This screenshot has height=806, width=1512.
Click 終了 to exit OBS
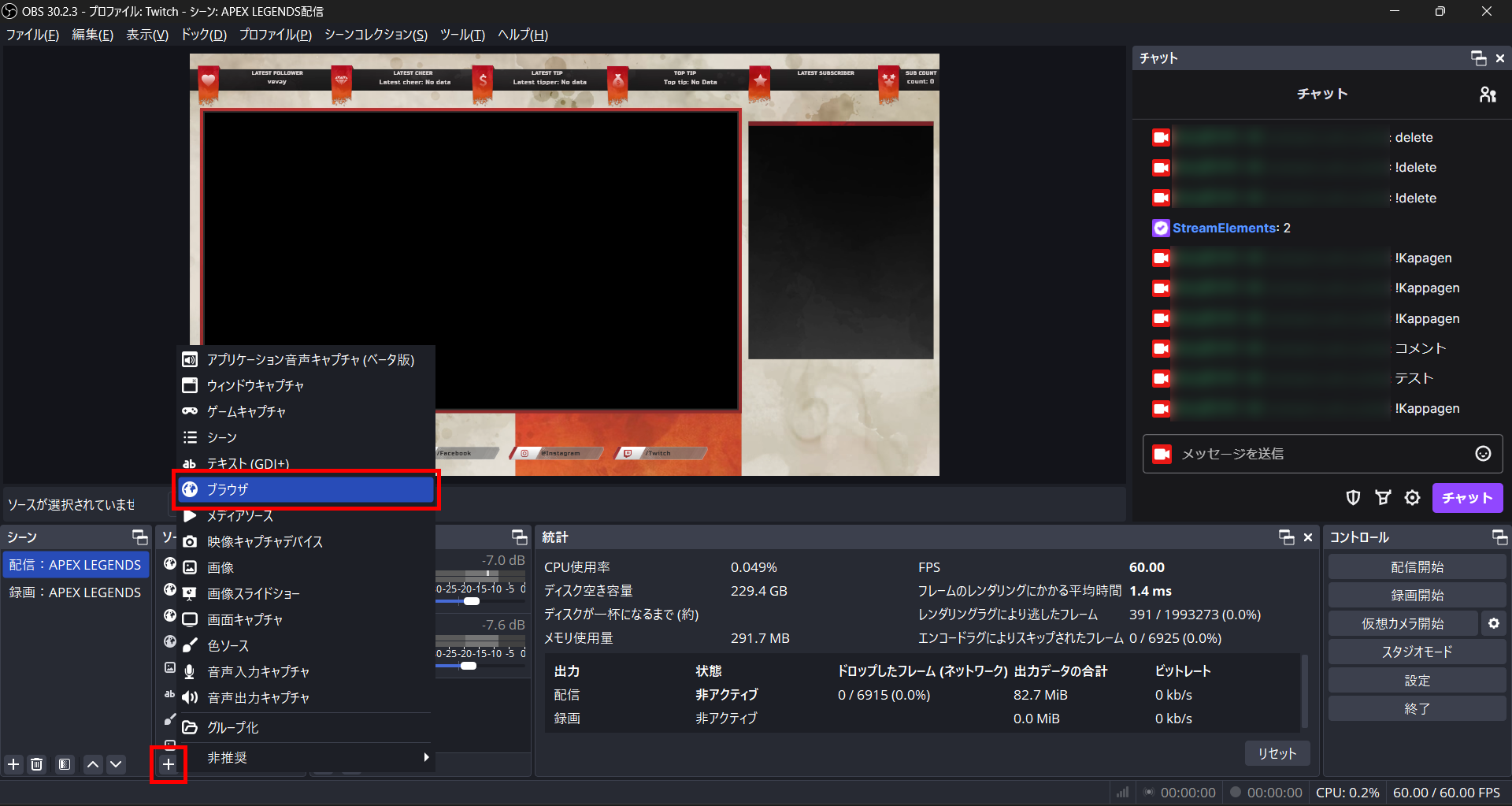point(1417,709)
